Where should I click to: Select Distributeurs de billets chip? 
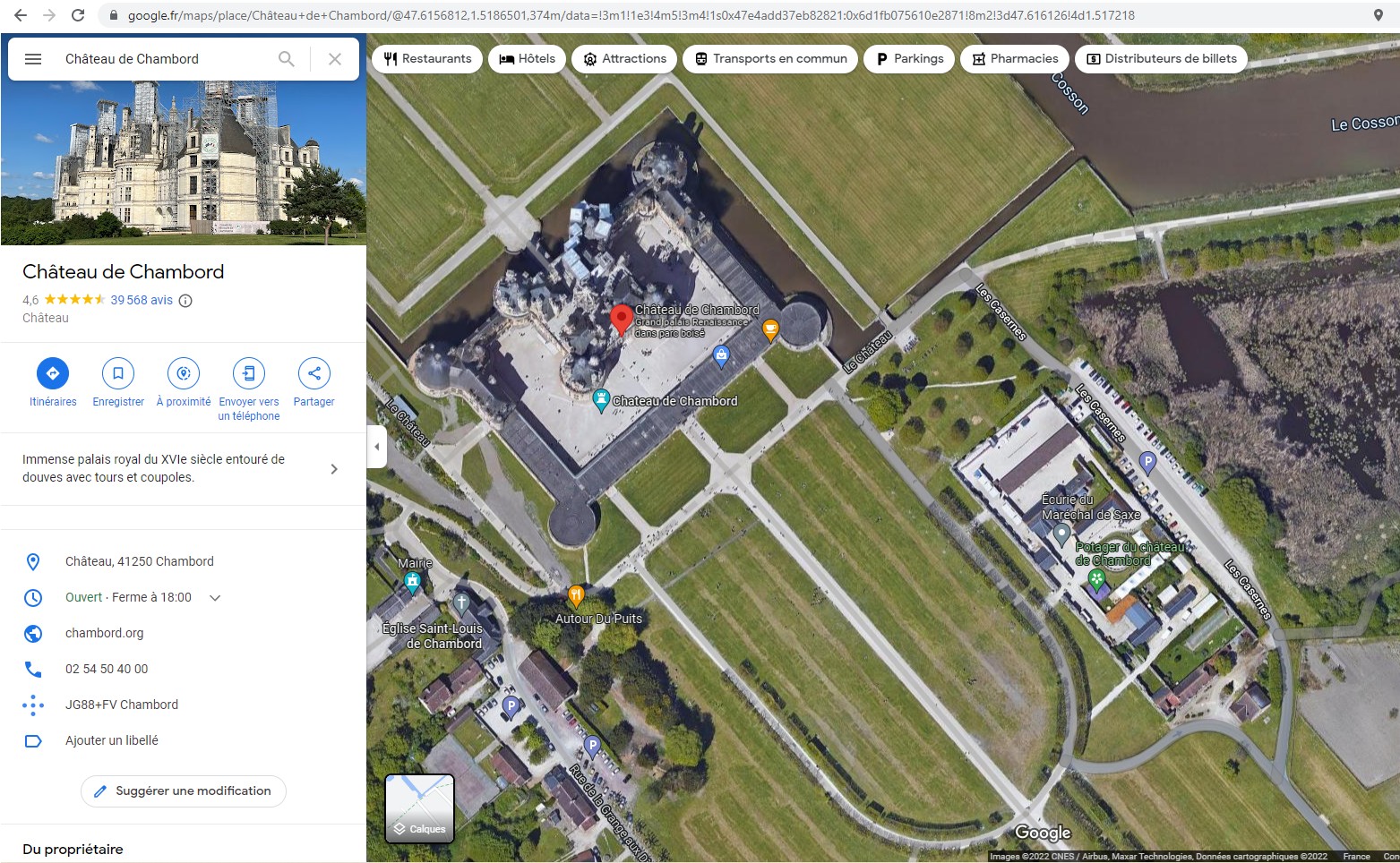click(x=1161, y=59)
